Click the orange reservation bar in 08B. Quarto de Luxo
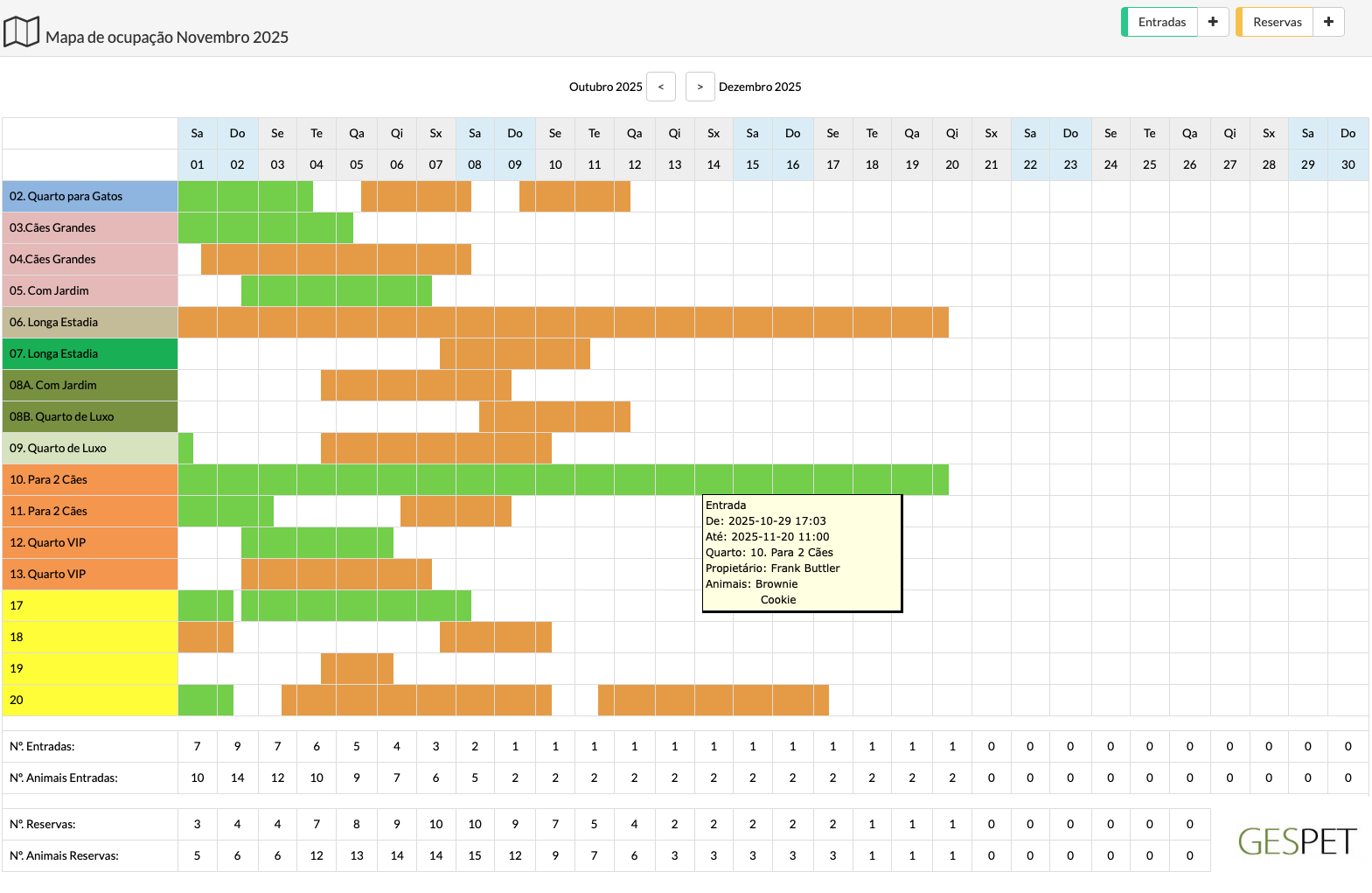This screenshot has width=1372, height=893. click(554, 417)
